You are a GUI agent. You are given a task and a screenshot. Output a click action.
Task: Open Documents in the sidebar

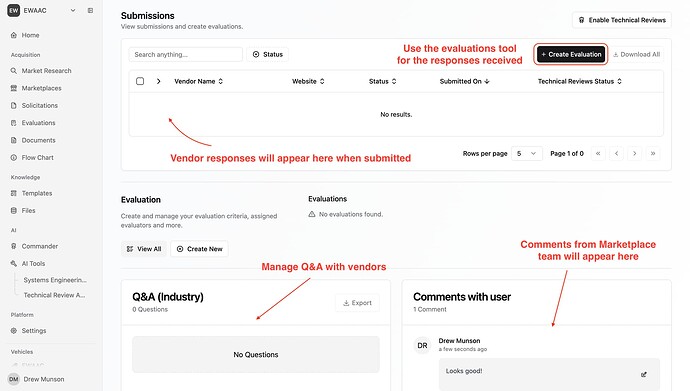tap(38, 140)
